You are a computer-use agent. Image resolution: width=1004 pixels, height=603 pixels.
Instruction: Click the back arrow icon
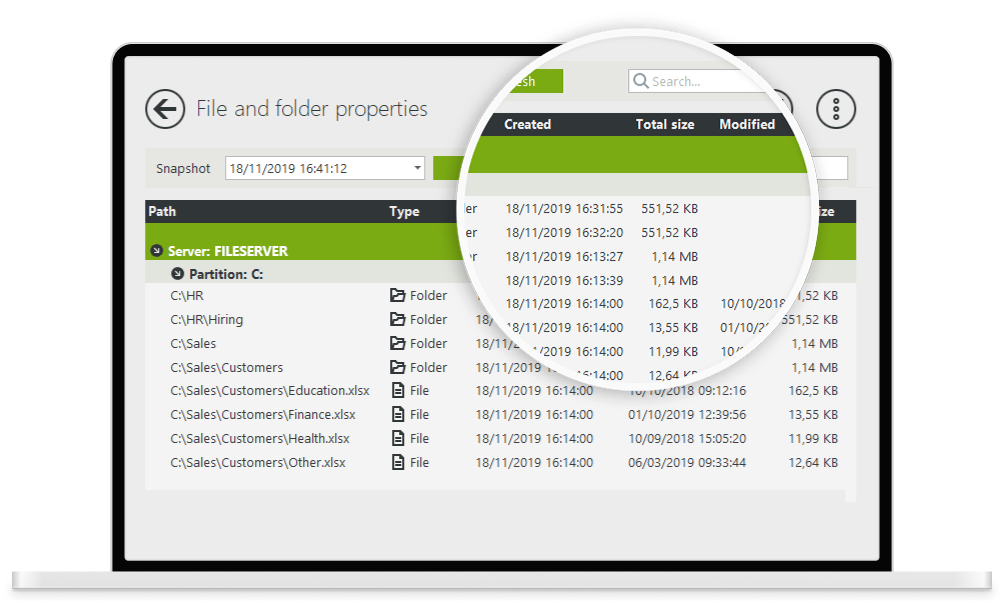pyautogui.click(x=165, y=109)
